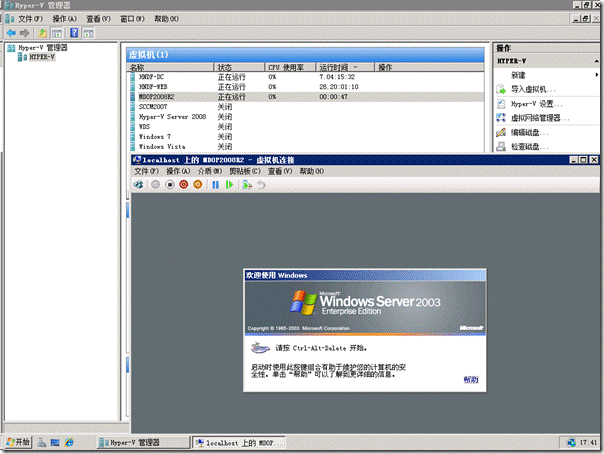Click the blue Help question mark icon

74,33
